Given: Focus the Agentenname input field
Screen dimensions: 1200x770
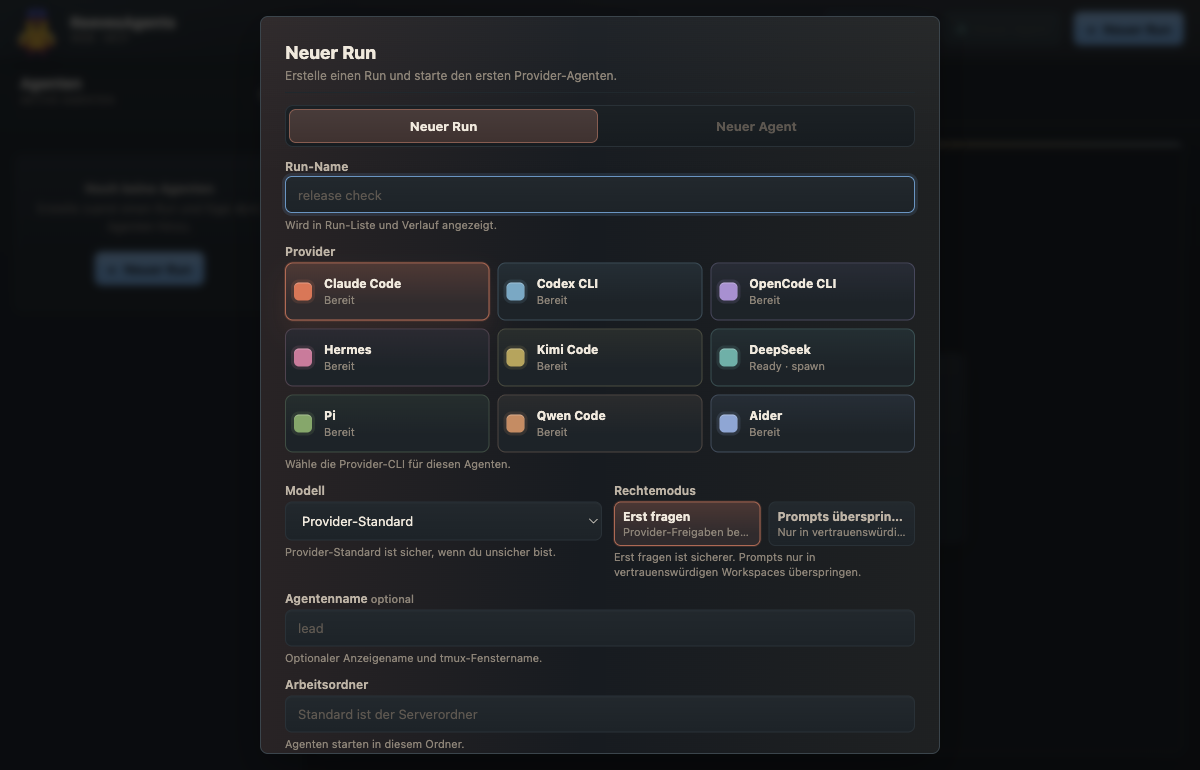Looking at the screenshot, I should pyautogui.click(x=600, y=628).
